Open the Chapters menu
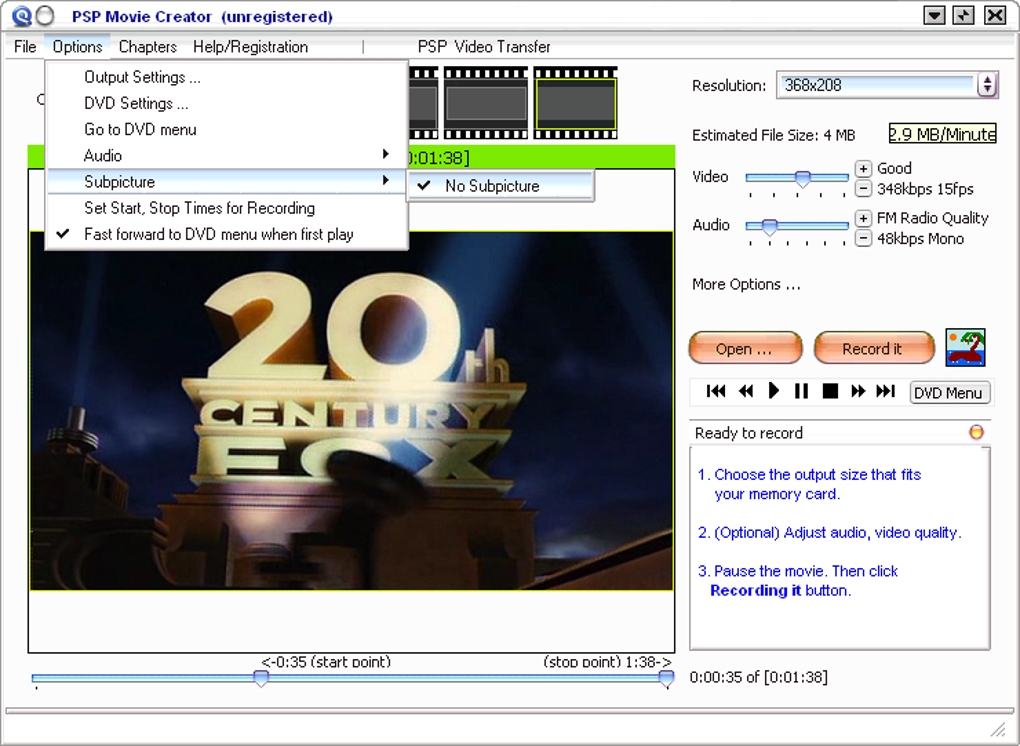 coord(148,47)
